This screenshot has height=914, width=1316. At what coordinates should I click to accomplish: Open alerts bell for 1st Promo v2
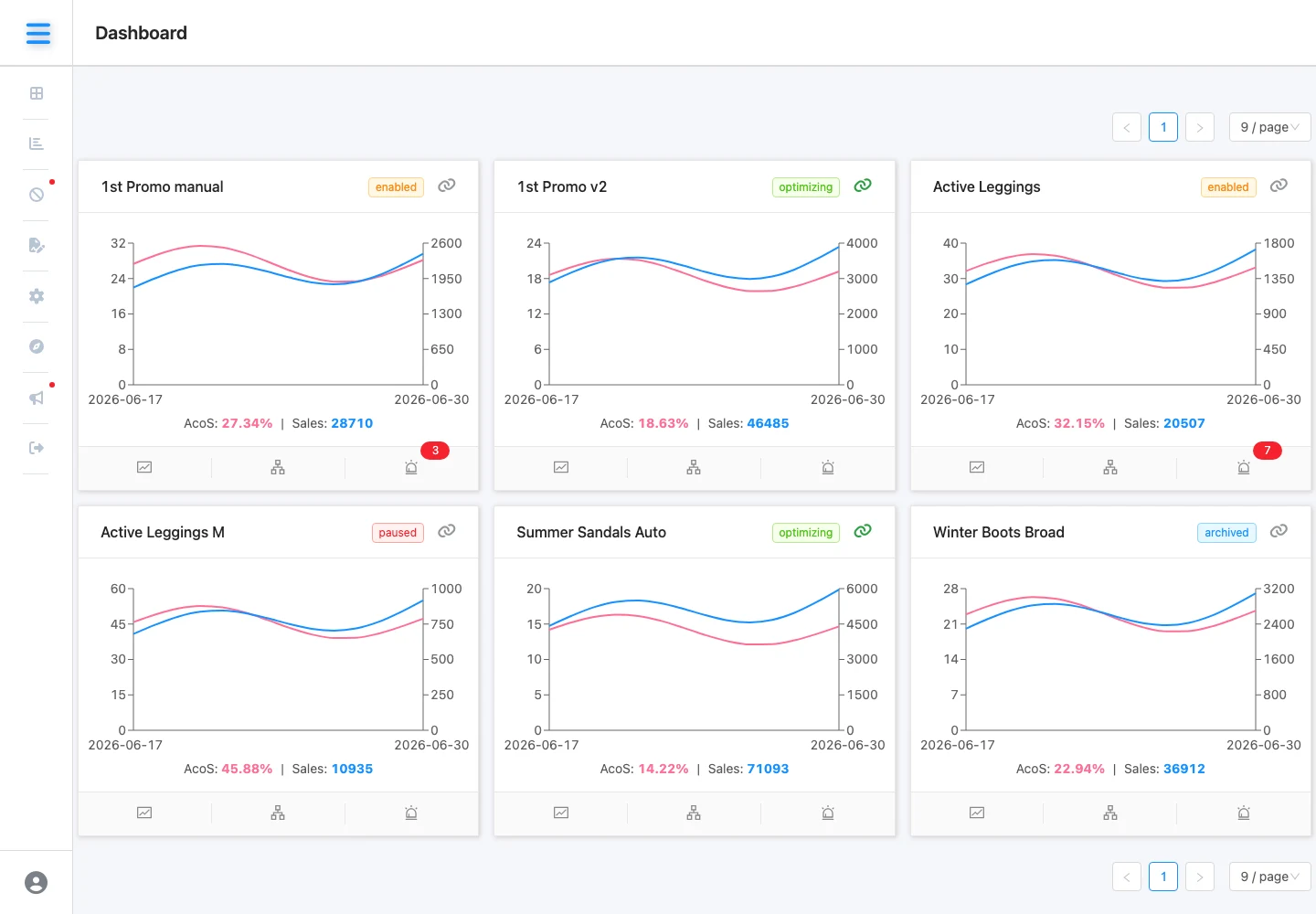pyautogui.click(x=828, y=467)
